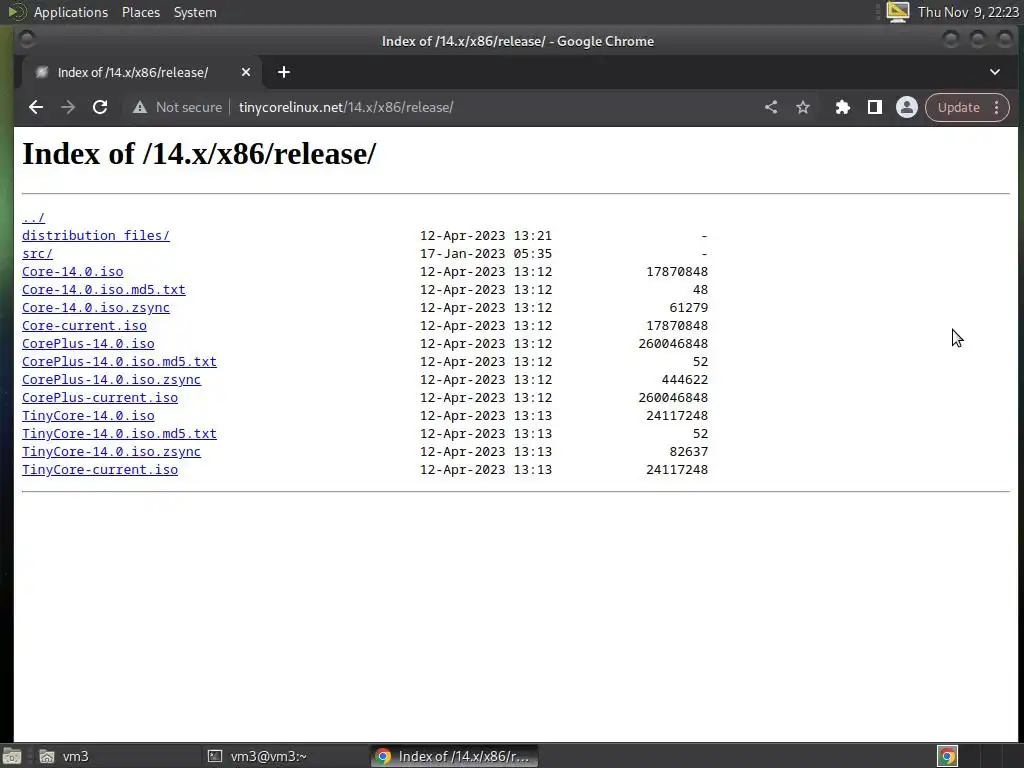Select the size 48 of Core-14.0.iso.md5.txt

pyautogui.click(x=701, y=289)
